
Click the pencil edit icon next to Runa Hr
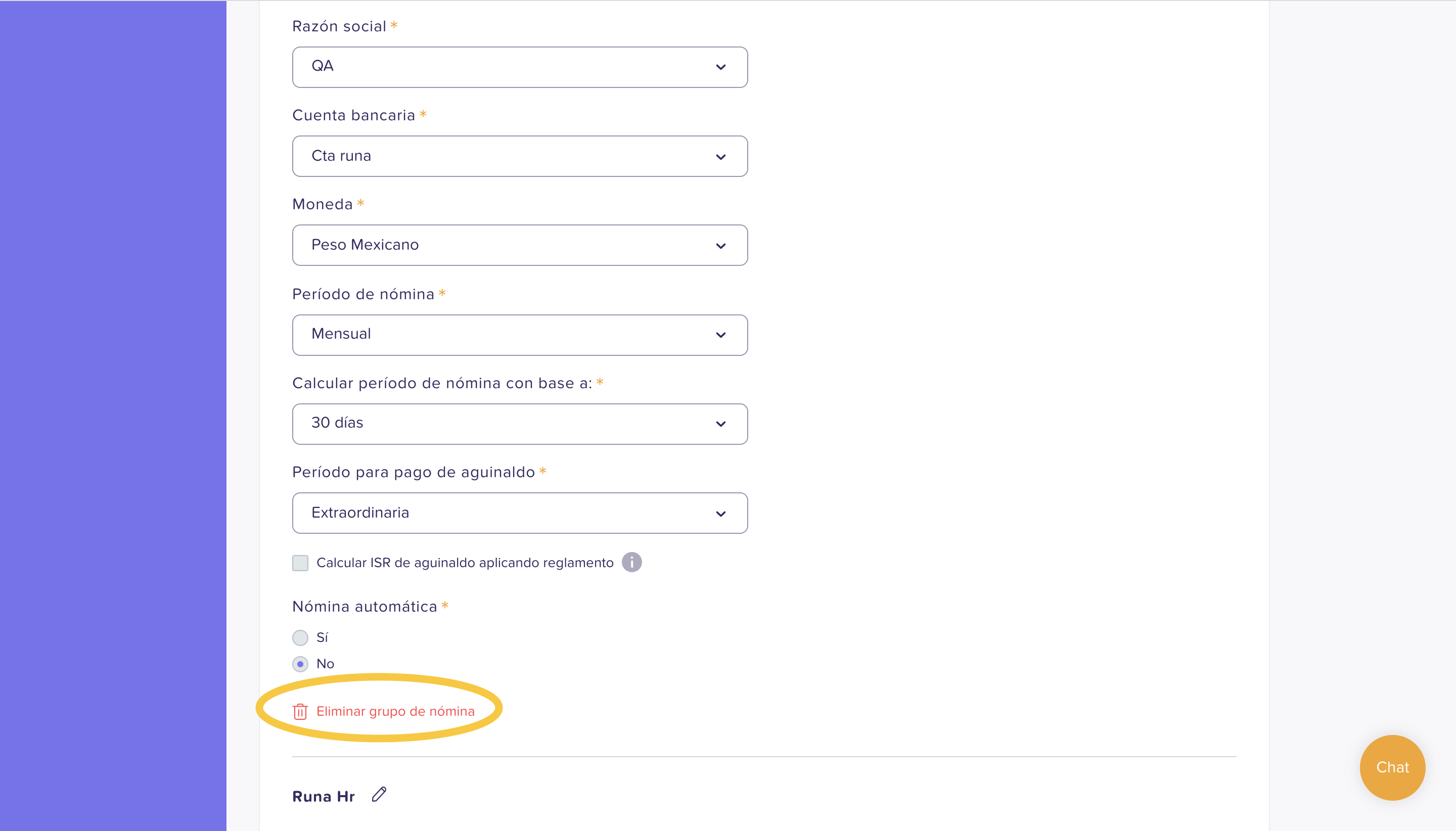379,795
